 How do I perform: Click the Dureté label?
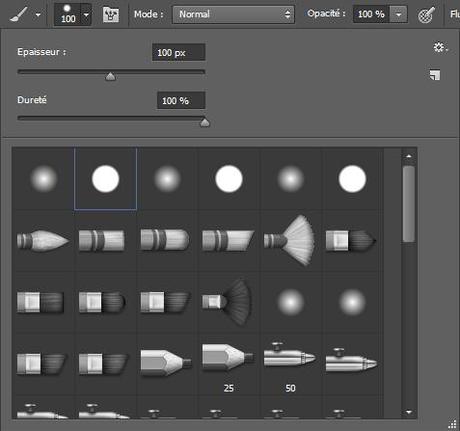[x=32, y=100]
